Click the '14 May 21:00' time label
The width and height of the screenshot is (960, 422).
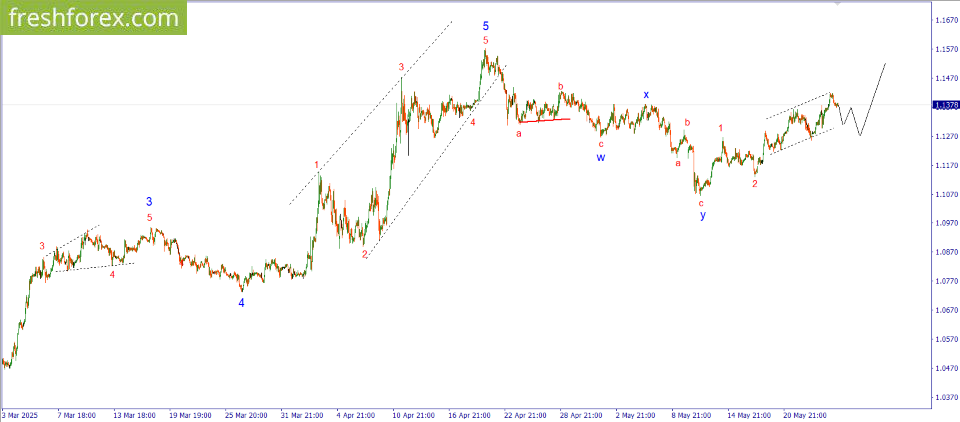point(751,415)
